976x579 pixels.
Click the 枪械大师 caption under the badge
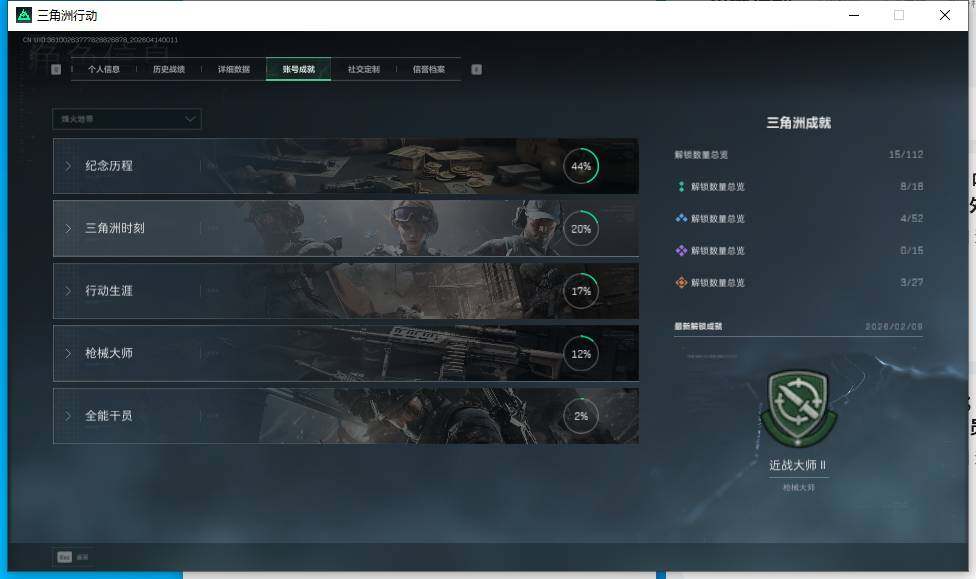pos(799,487)
